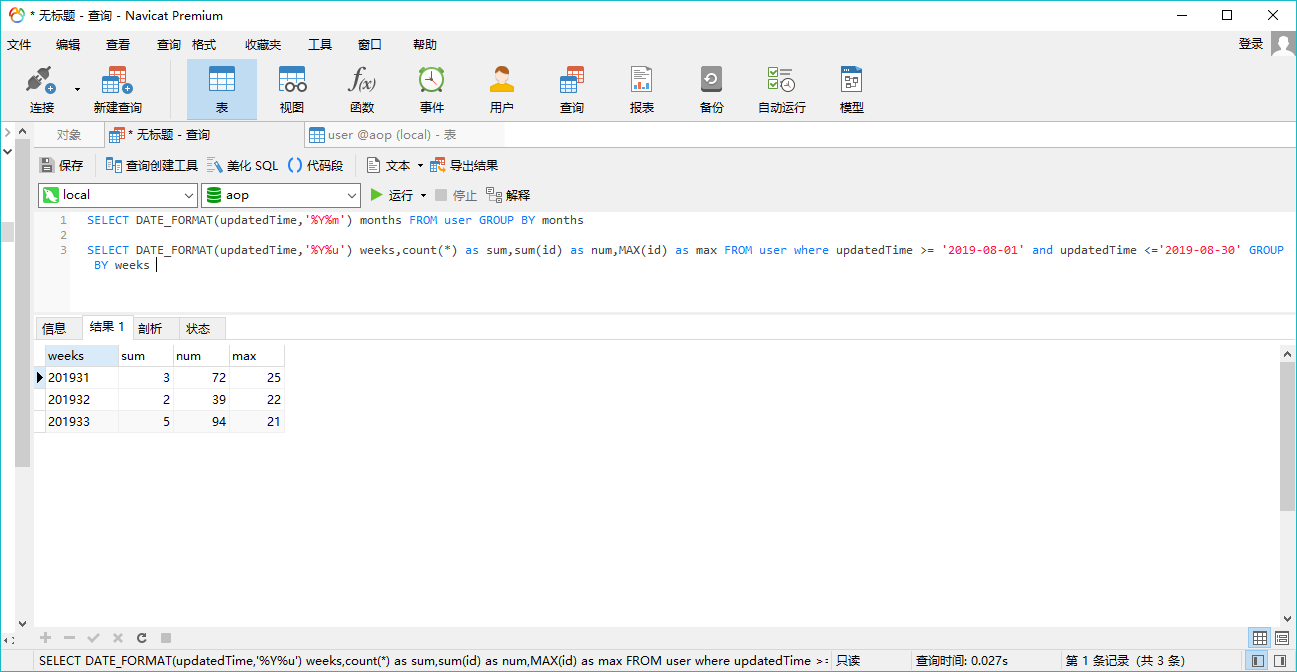Open the View (查看) menu
The image size is (1297, 672).
pyautogui.click(x=118, y=45)
